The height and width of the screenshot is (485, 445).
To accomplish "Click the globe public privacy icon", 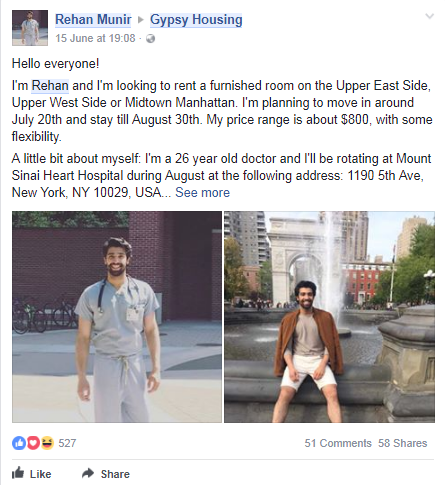I will pyautogui.click(x=151, y=39).
